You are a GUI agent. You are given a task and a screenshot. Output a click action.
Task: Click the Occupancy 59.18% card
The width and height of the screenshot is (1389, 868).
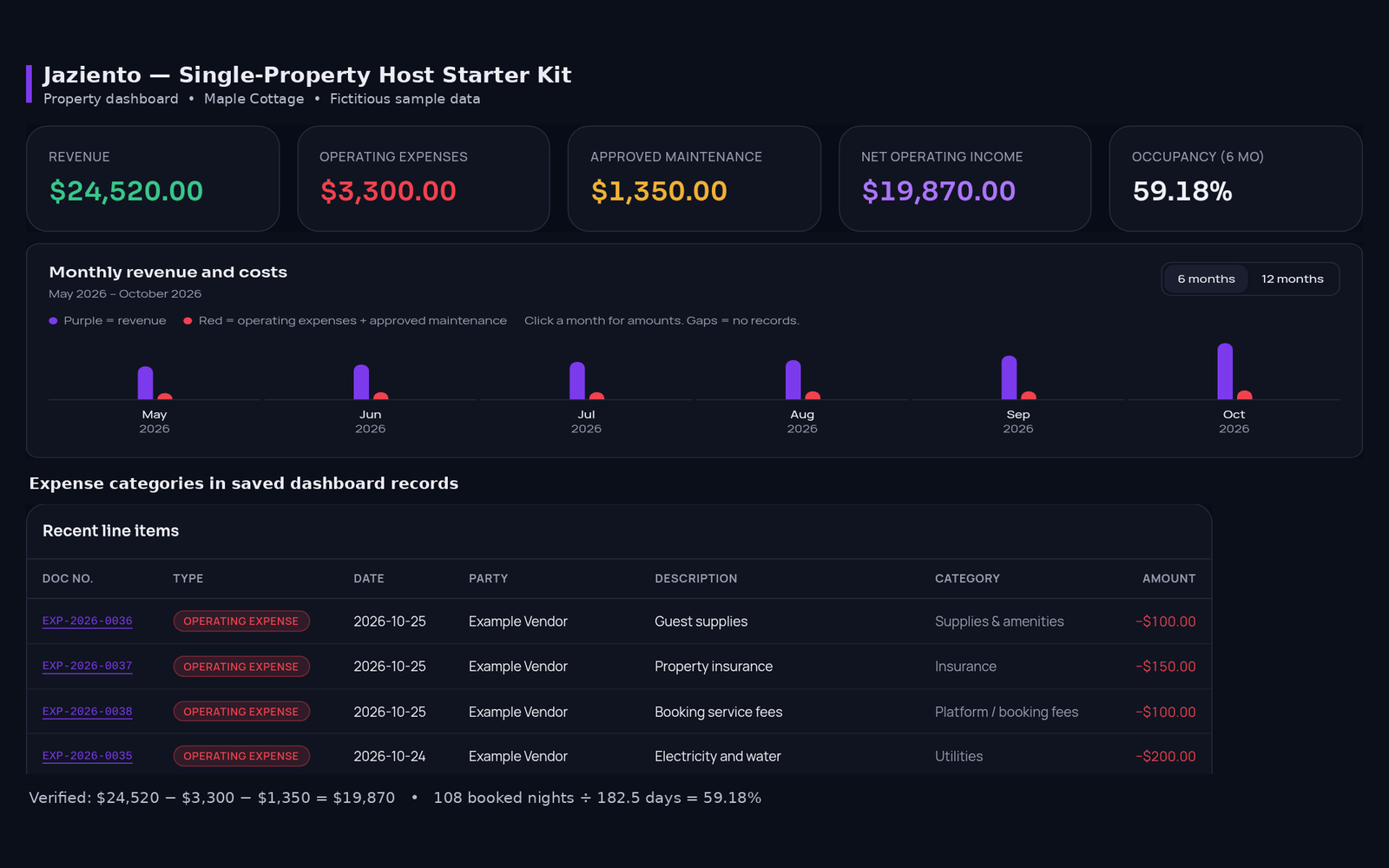coord(1235,179)
